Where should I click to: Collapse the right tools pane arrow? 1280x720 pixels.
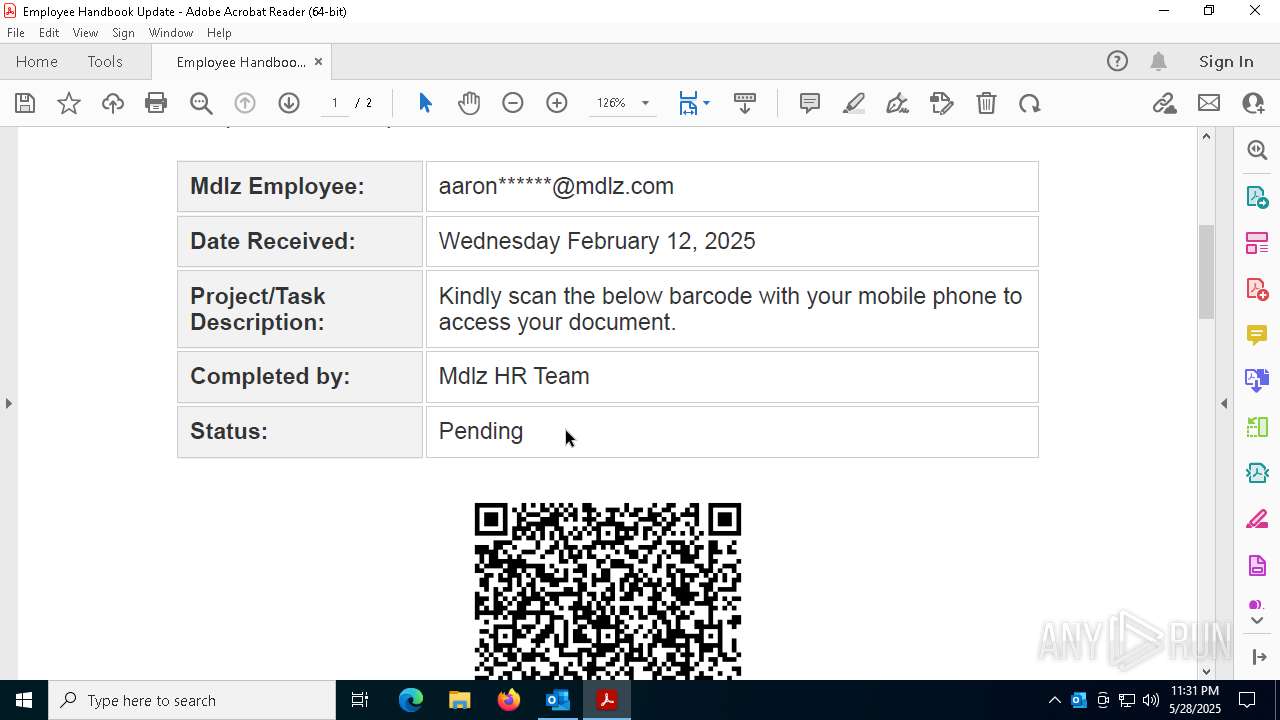click(x=1224, y=403)
